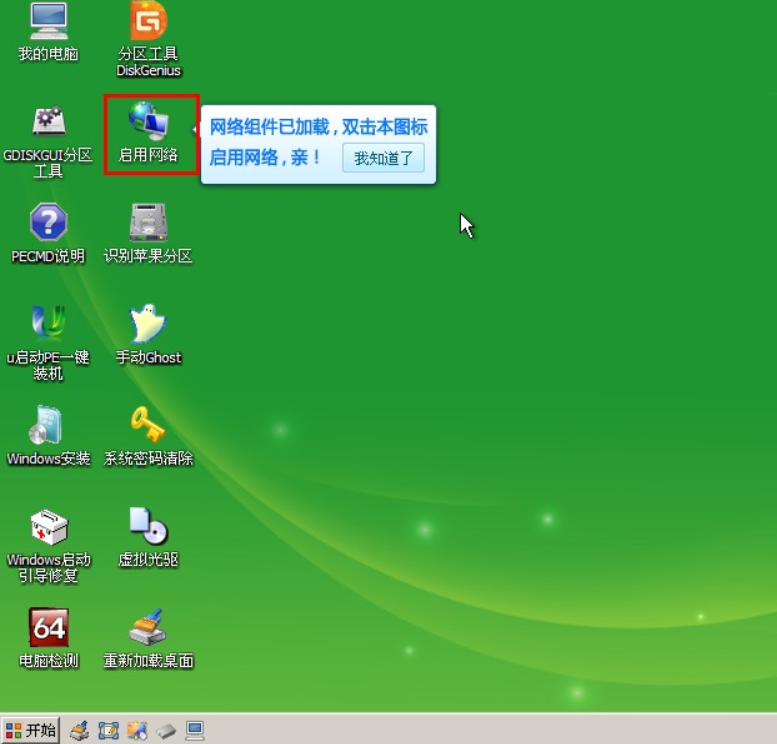Launch the DiskGenius 分区工具 icon
This screenshot has width=777, height=744.
[x=149, y=22]
